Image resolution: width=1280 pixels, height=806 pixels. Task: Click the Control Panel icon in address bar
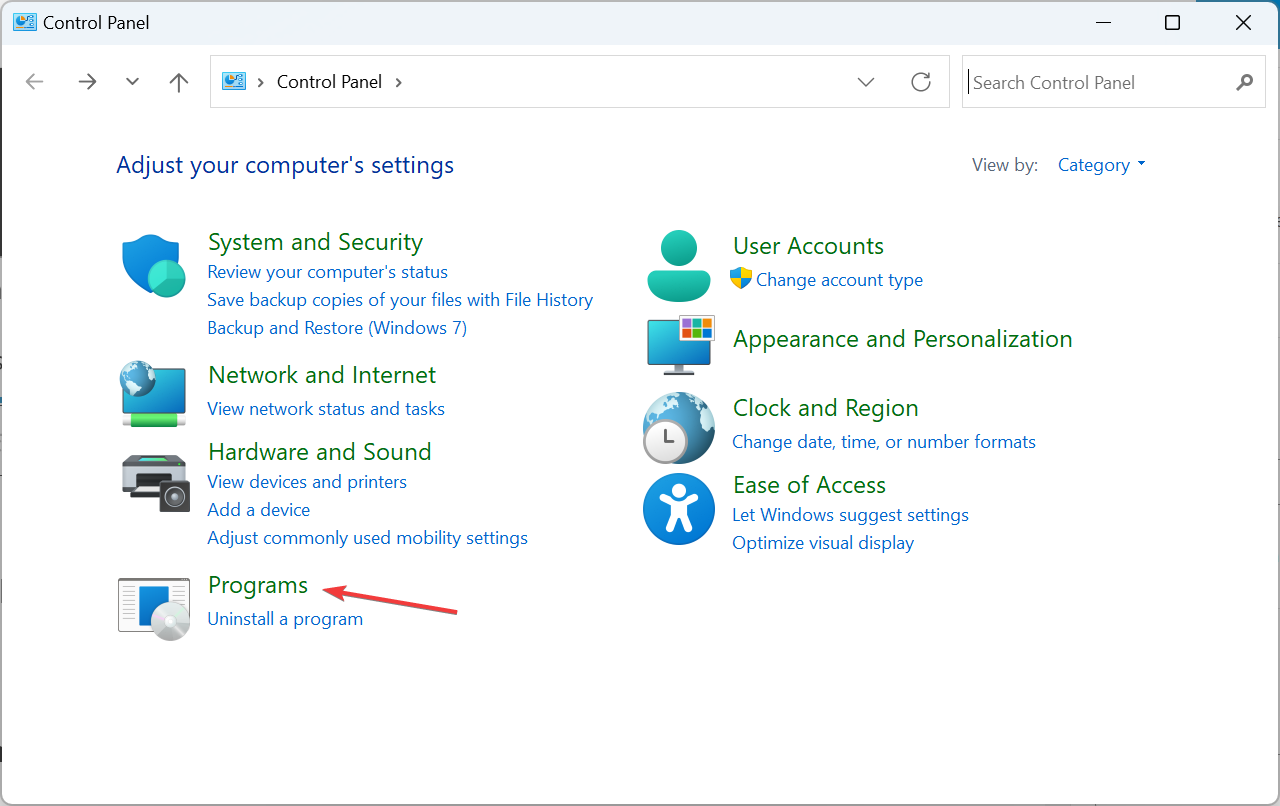[233, 81]
